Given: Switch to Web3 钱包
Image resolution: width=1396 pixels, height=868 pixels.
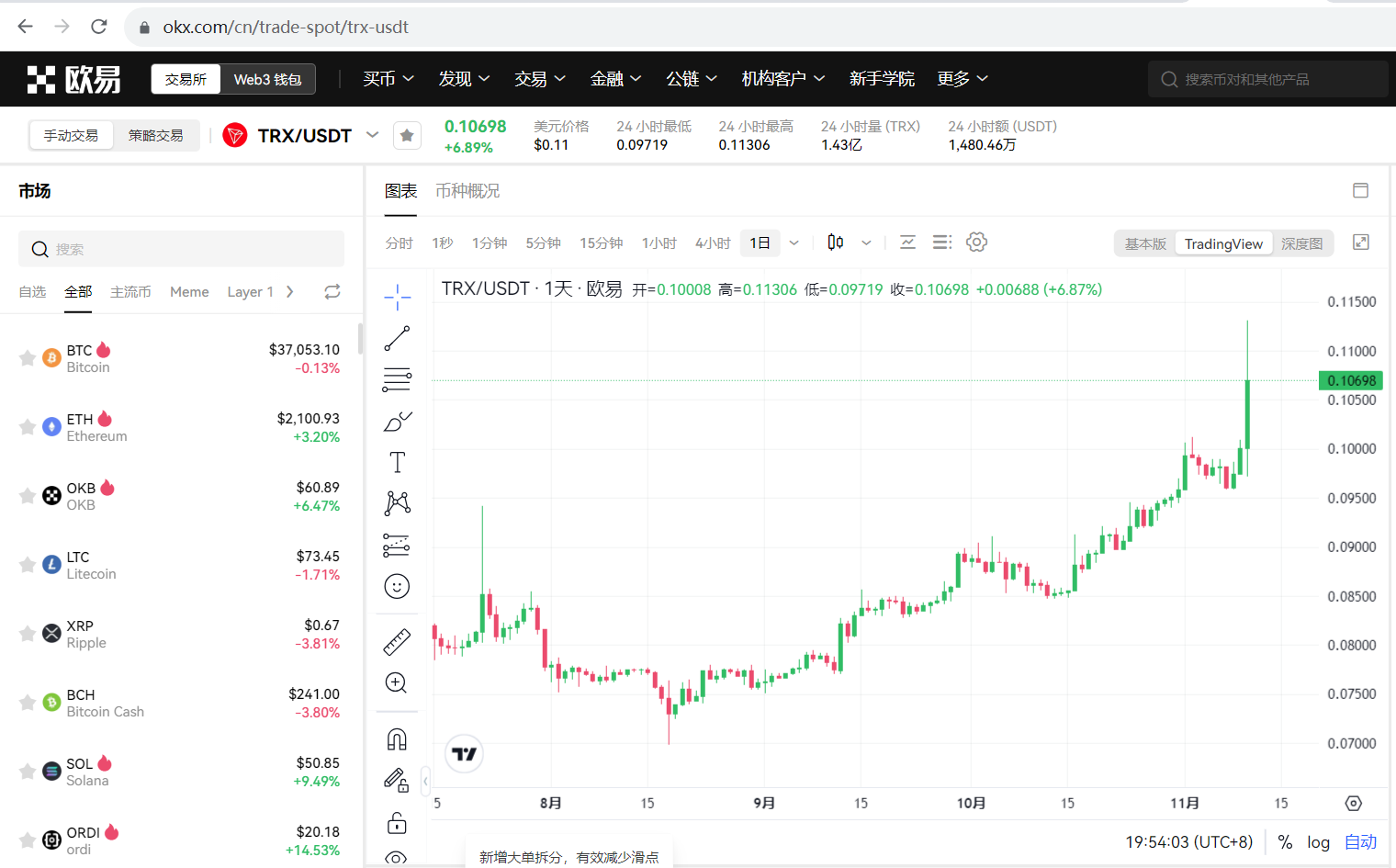Looking at the screenshot, I should click(x=267, y=79).
